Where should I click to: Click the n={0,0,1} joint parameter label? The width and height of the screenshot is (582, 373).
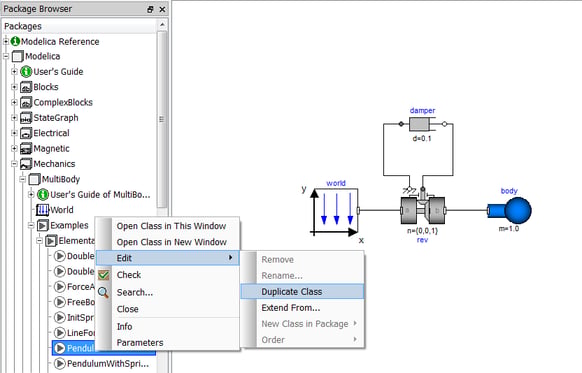pyautogui.click(x=422, y=231)
